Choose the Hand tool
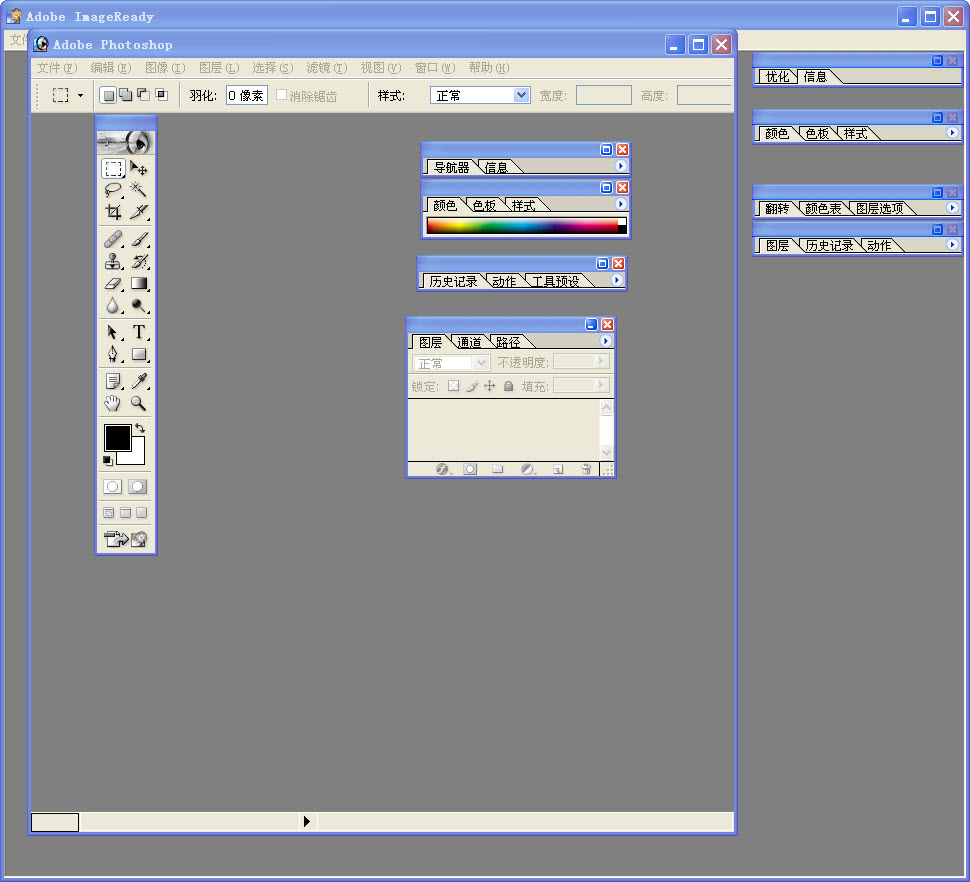 click(113, 403)
